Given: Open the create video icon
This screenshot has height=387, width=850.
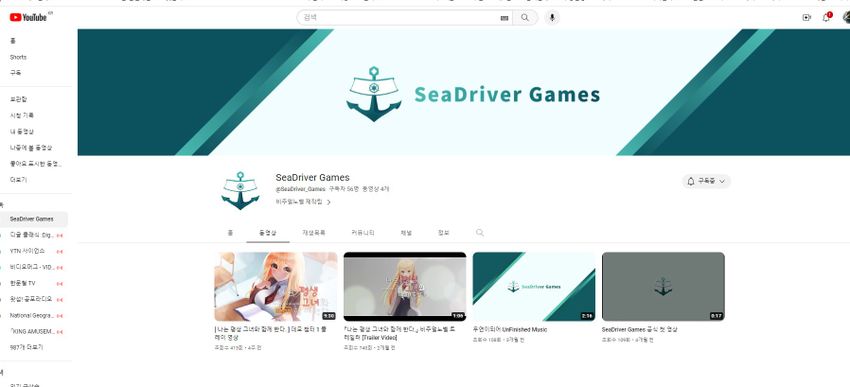Looking at the screenshot, I should pyautogui.click(x=806, y=17).
